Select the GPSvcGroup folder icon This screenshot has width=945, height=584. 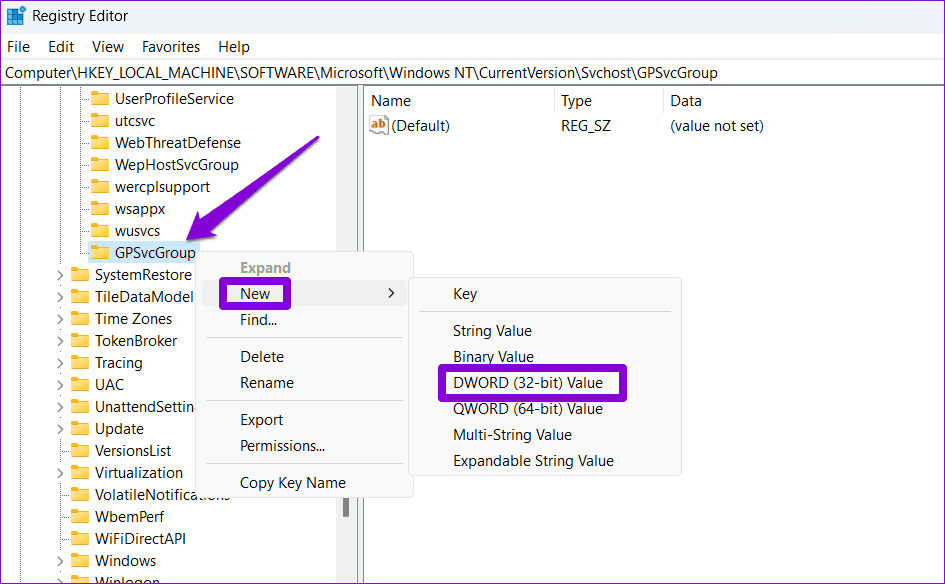tap(101, 253)
